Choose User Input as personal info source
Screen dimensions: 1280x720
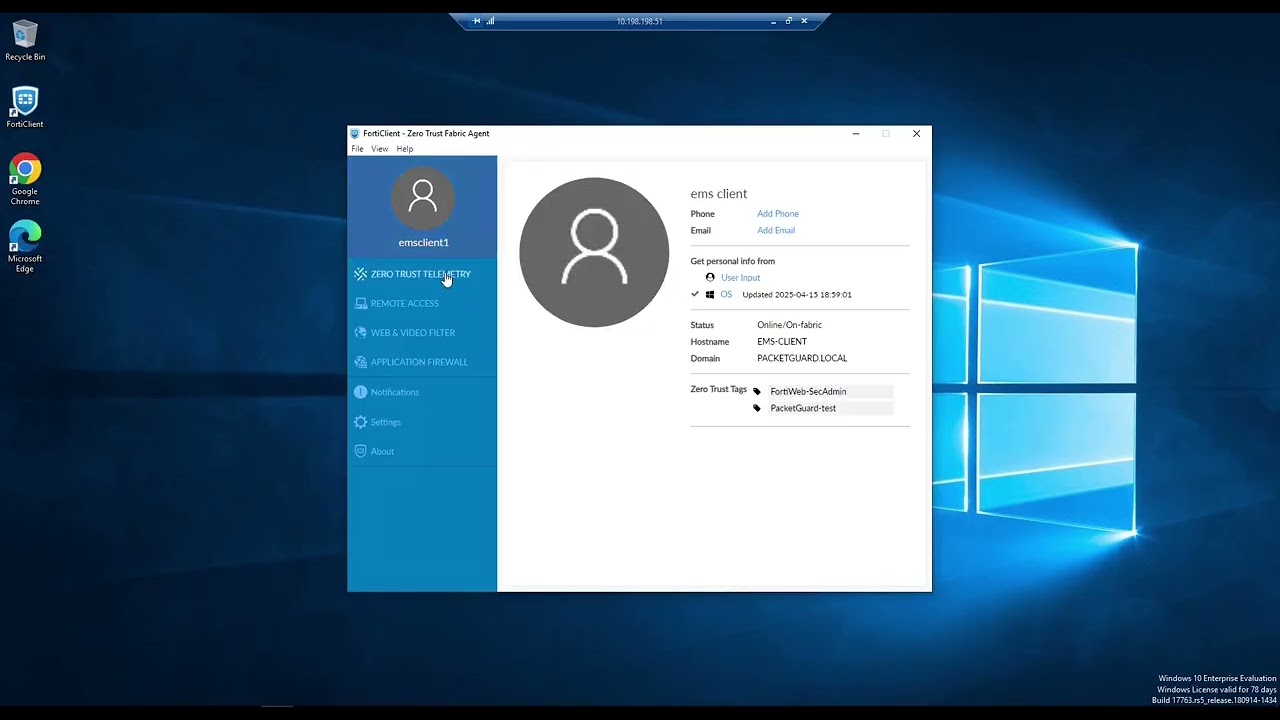(740, 278)
